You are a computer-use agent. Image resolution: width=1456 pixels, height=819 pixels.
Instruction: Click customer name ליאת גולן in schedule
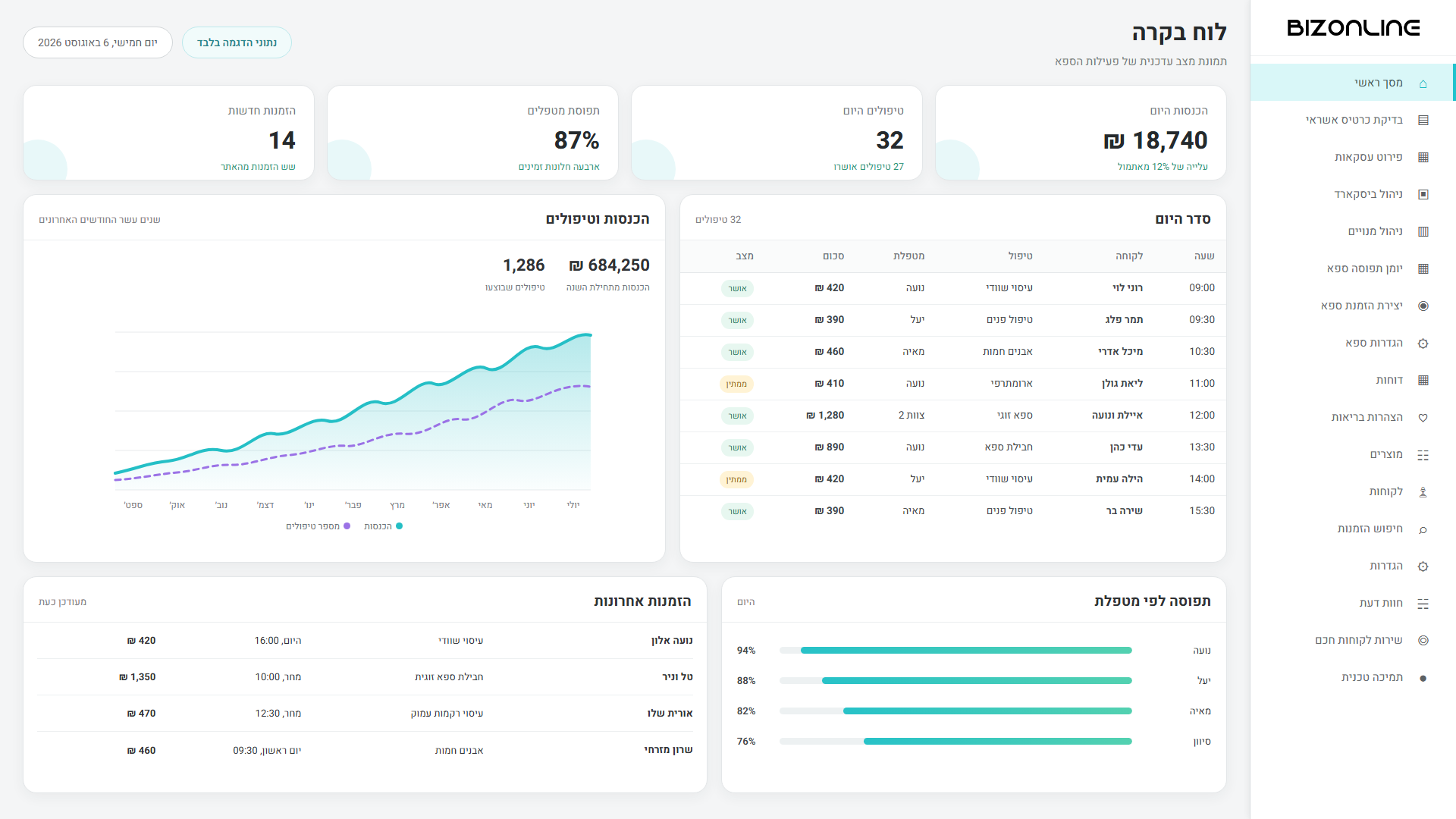click(x=1122, y=384)
